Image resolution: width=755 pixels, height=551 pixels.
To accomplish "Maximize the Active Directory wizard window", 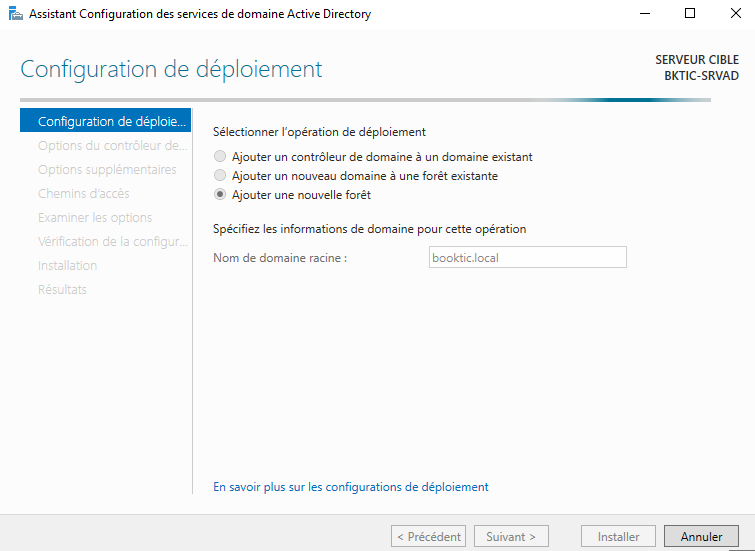I will (690, 13).
